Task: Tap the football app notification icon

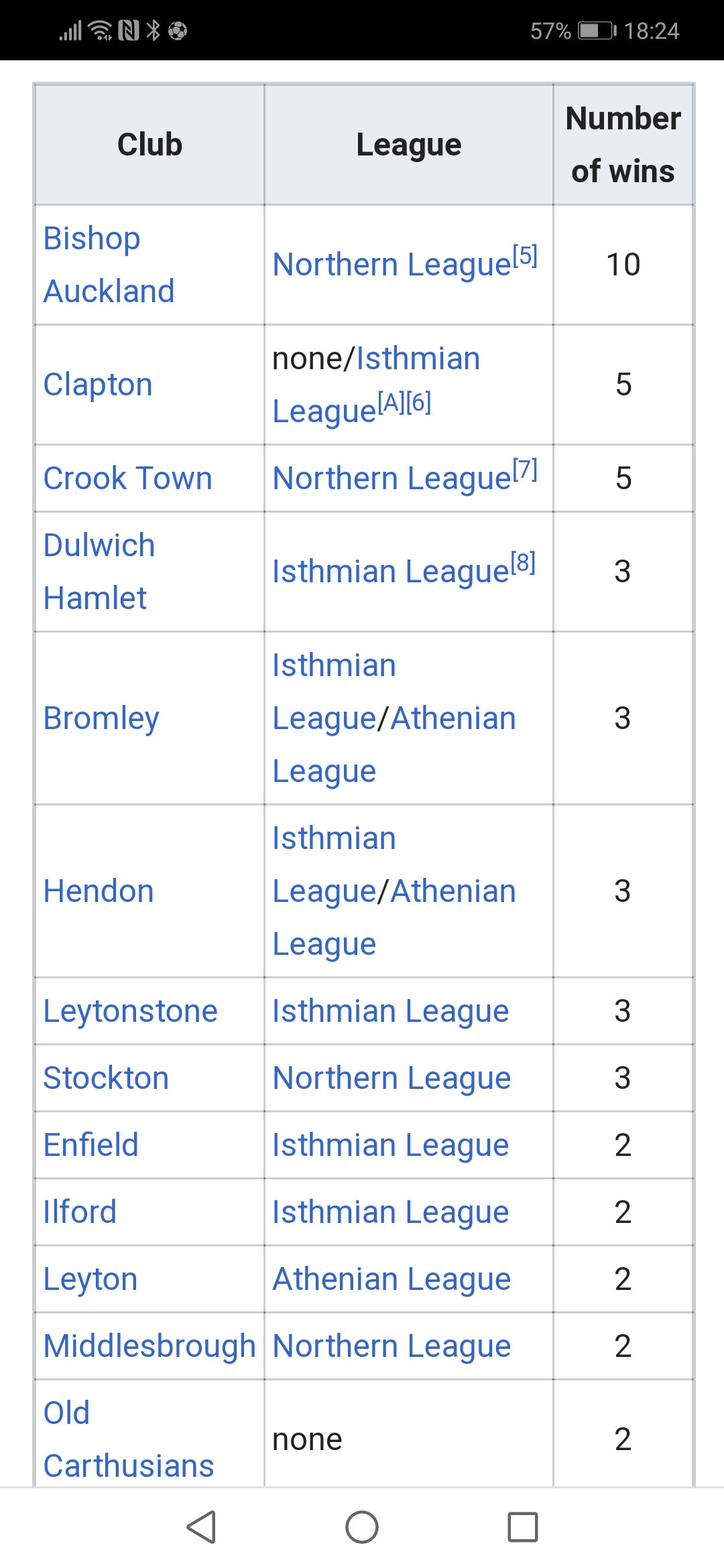Action: point(178,31)
